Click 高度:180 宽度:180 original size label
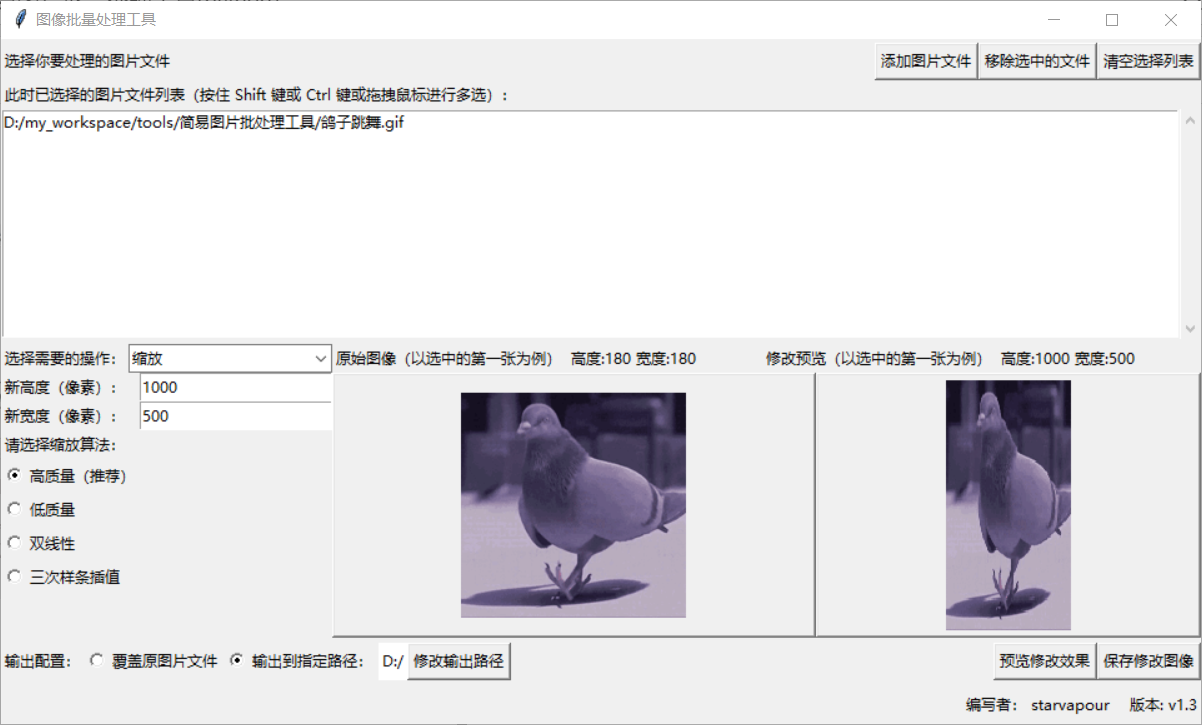Screen dimensions: 1202x725 633,358
